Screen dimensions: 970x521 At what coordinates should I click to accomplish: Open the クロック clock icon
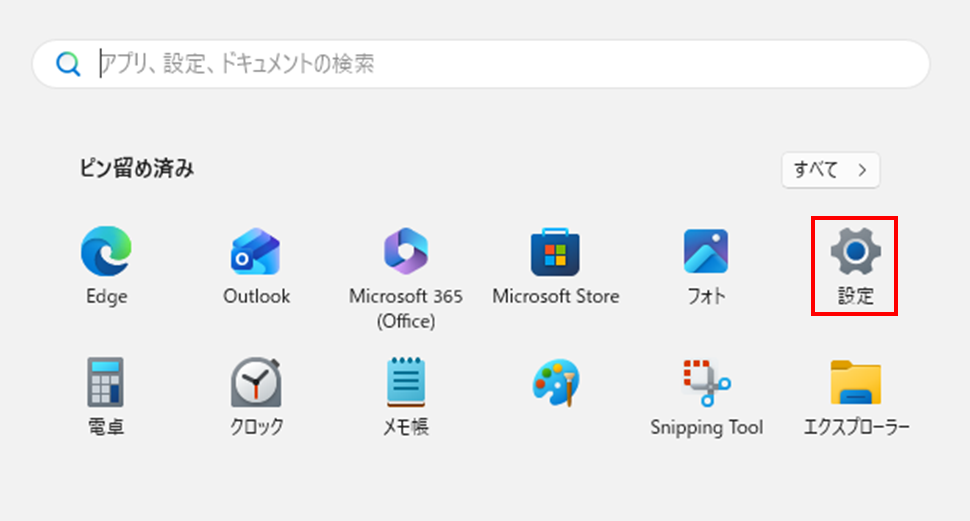[x=256, y=383]
